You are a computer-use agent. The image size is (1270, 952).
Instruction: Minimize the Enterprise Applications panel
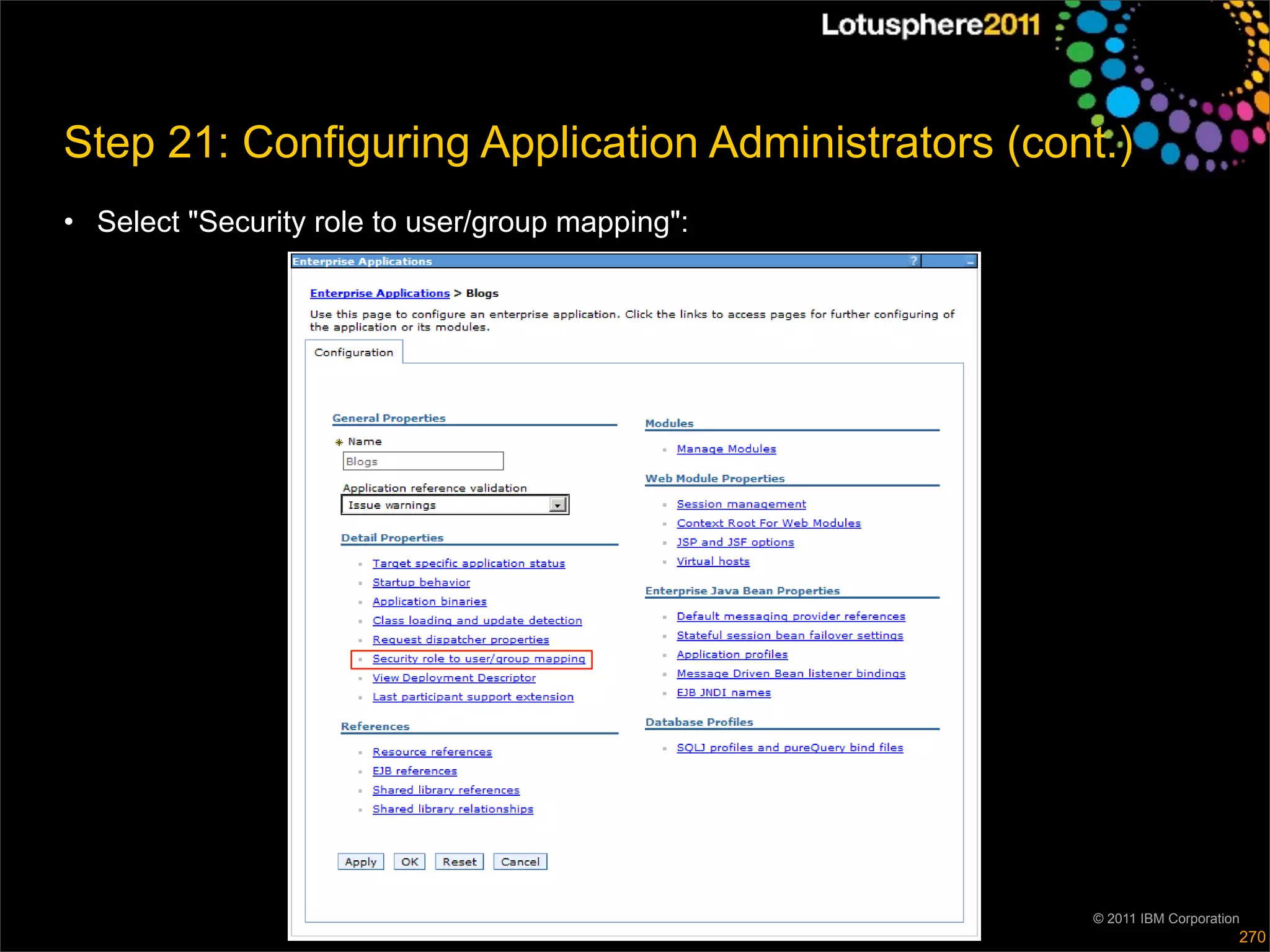click(x=970, y=262)
